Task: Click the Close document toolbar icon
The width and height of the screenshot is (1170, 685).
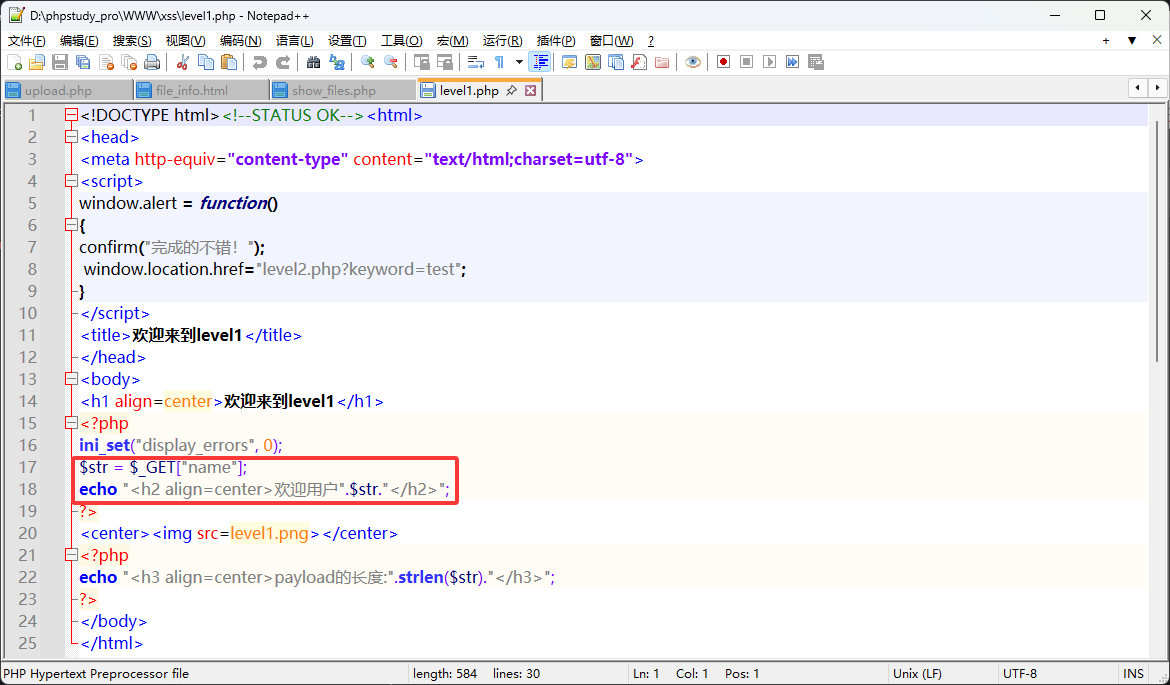Action: 106,62
